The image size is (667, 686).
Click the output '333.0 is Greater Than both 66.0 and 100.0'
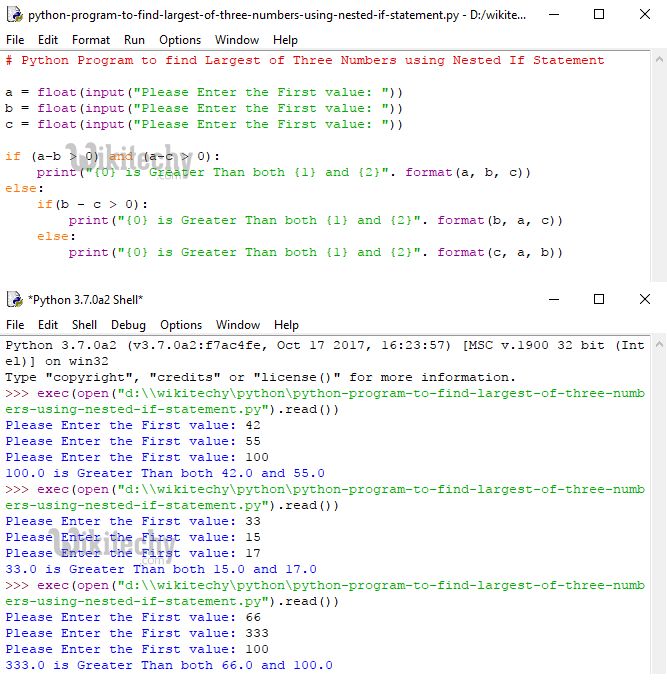169,665
